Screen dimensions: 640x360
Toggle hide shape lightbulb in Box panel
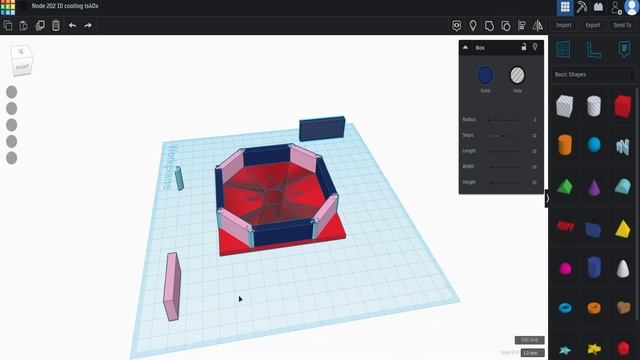tap(535, 47)
